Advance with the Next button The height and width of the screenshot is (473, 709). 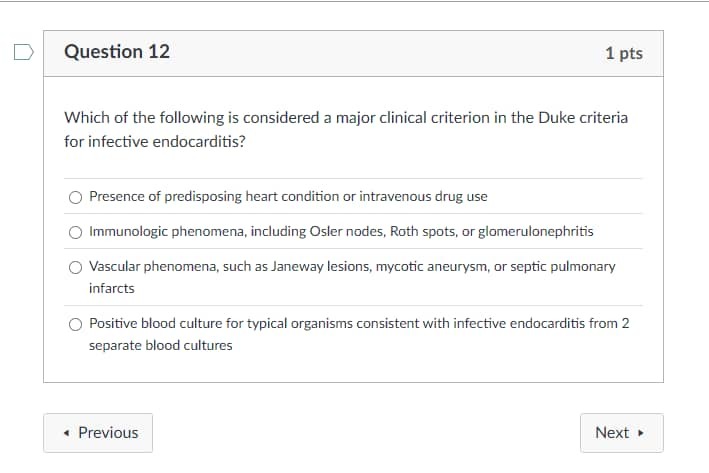622,433
